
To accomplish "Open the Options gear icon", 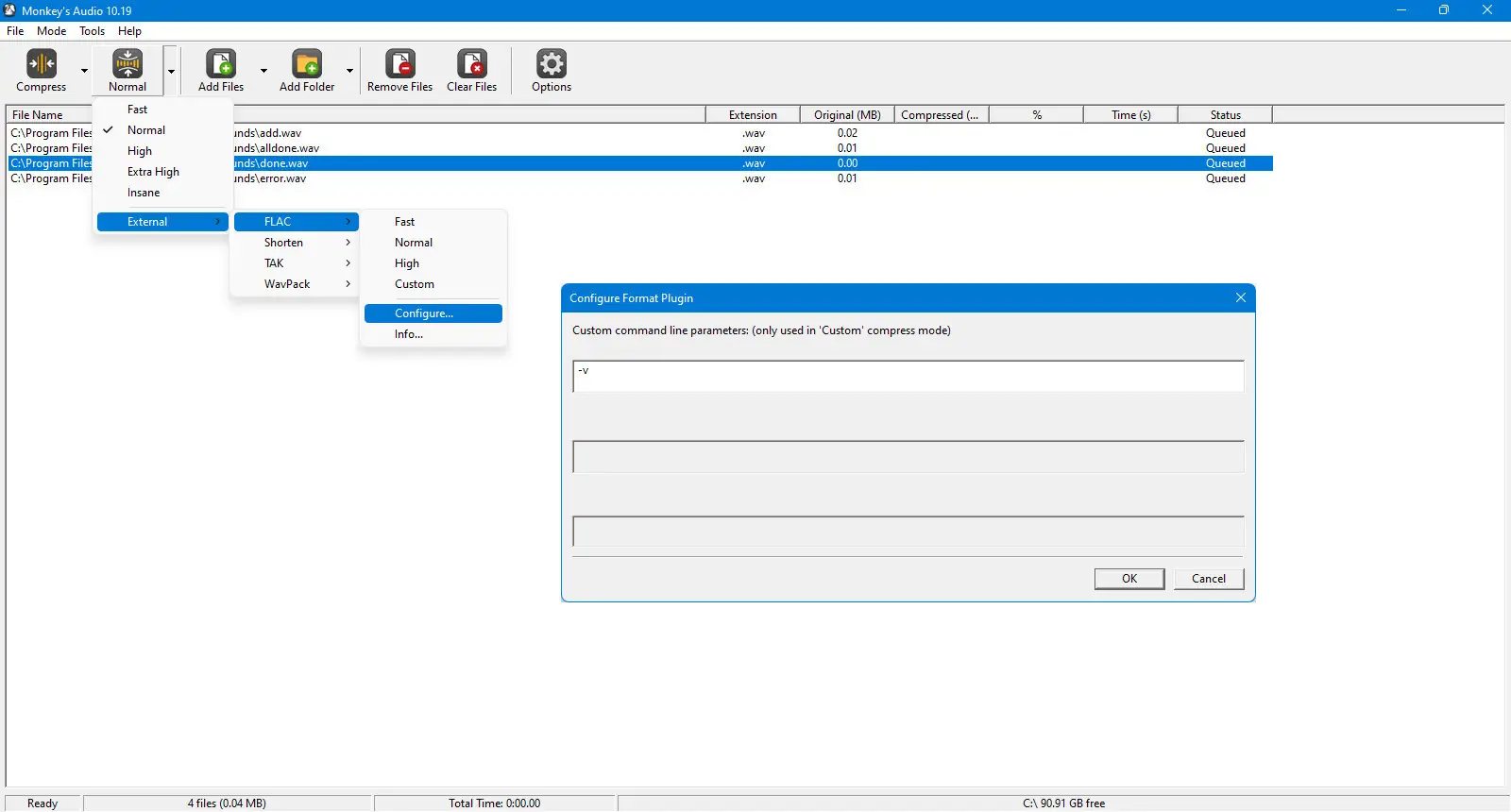I will (552, 64).
